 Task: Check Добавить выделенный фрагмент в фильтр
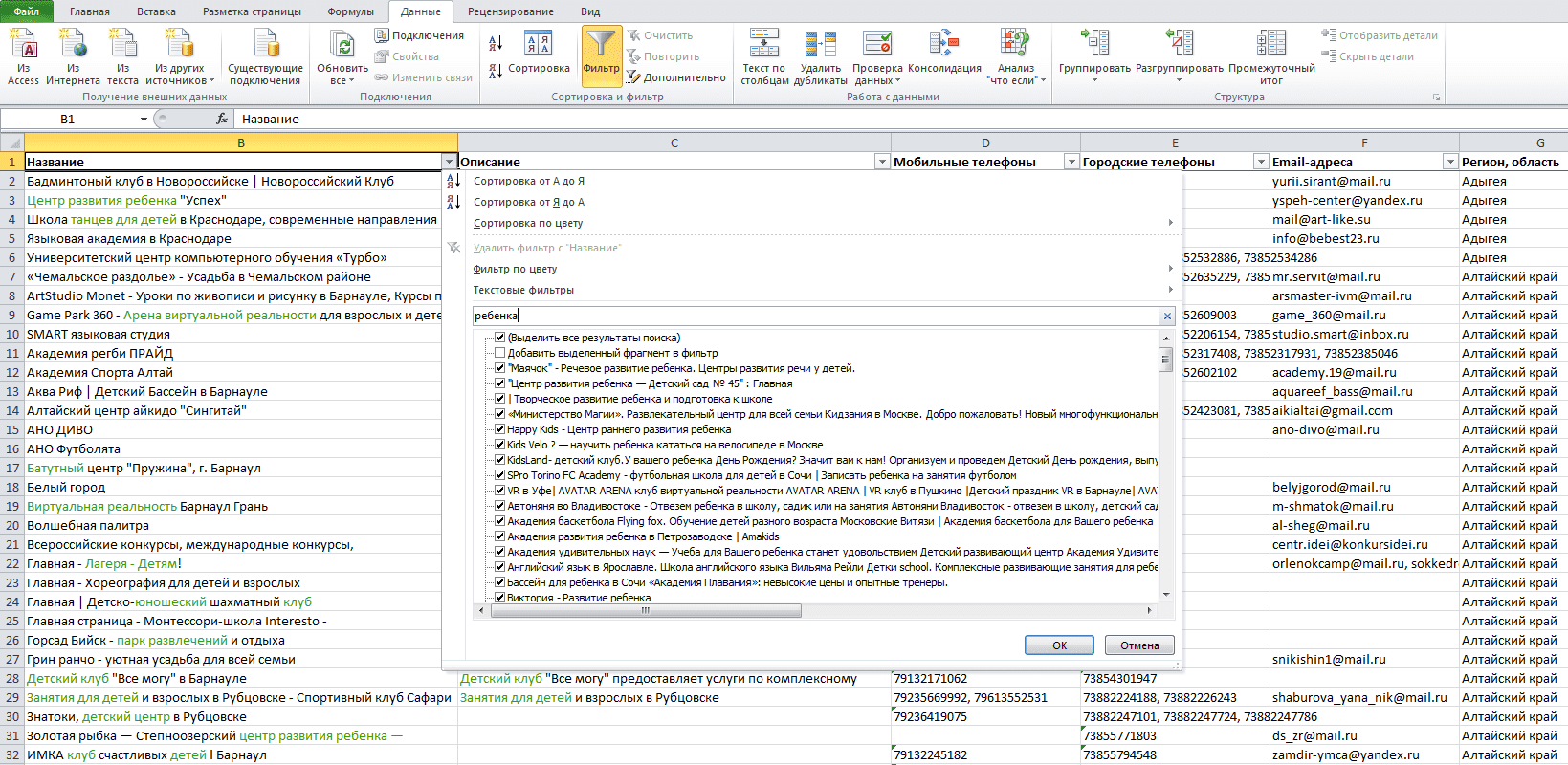click(499, 353)
